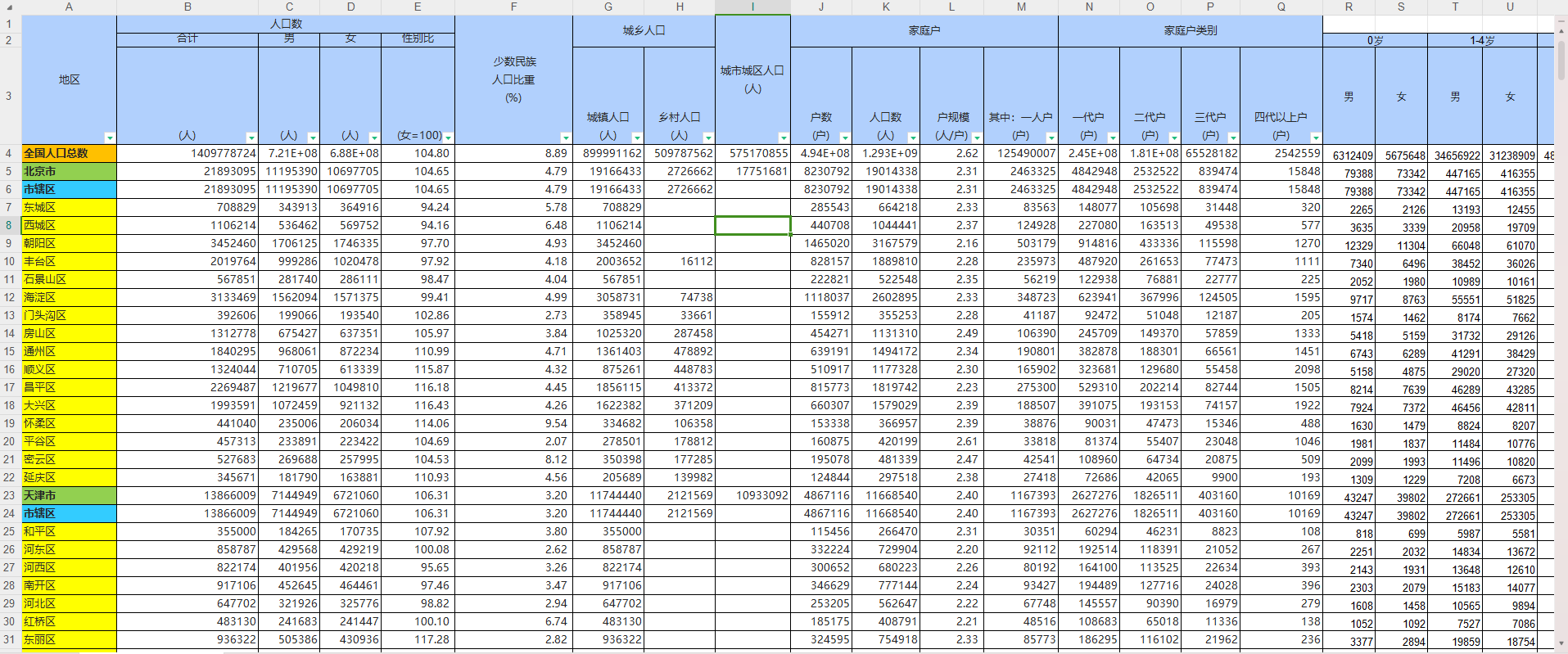Select the 门头沟区 cell
This screenshot has height=654, width=1568.
tap(69, 315)
